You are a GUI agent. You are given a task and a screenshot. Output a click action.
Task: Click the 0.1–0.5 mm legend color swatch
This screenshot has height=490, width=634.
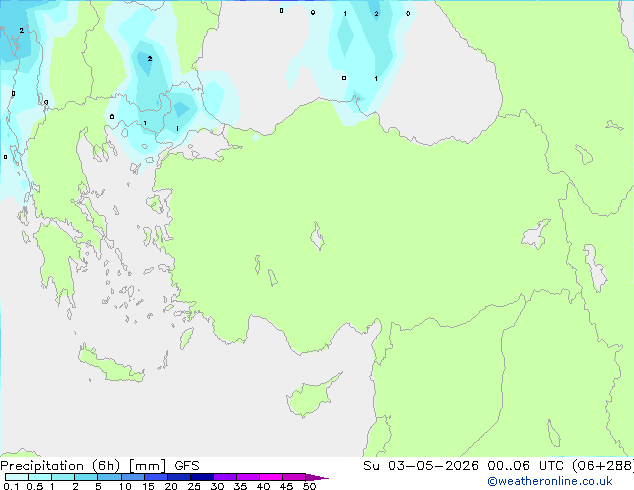coord(17,477)
